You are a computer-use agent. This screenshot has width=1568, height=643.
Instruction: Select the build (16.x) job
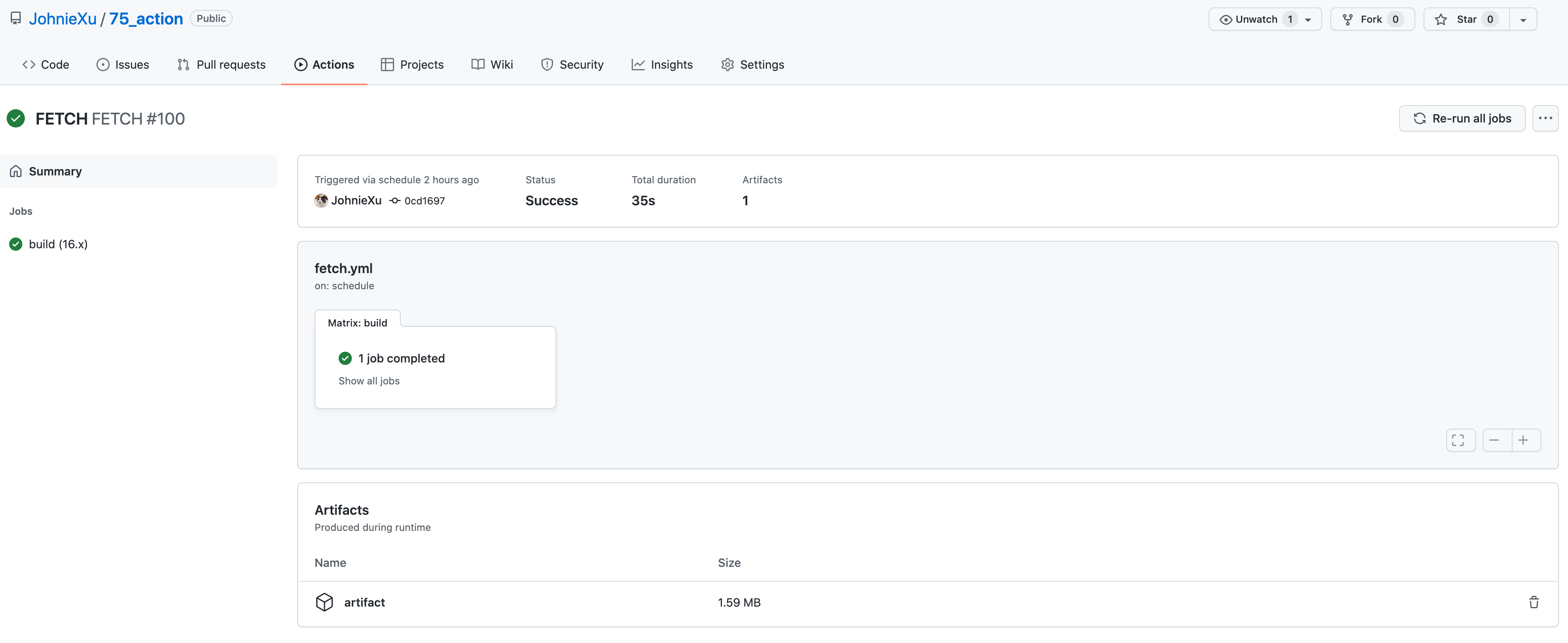coord(58,244)
